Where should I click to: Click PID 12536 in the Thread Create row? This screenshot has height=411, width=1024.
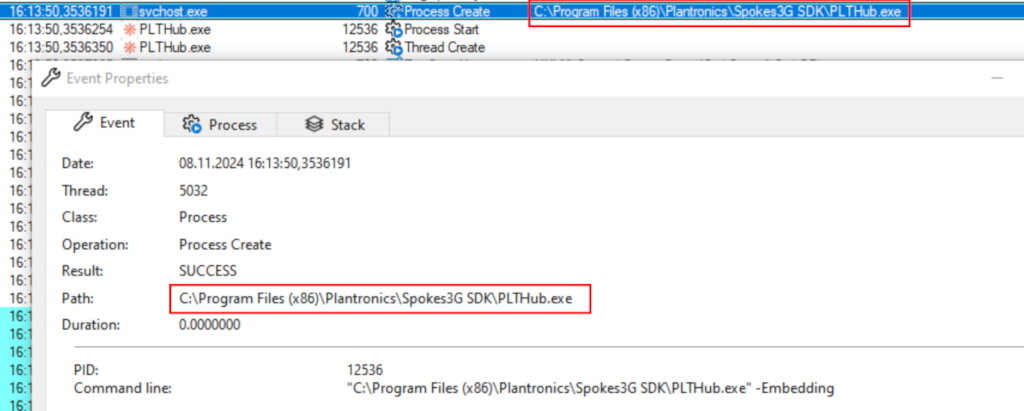360,47
